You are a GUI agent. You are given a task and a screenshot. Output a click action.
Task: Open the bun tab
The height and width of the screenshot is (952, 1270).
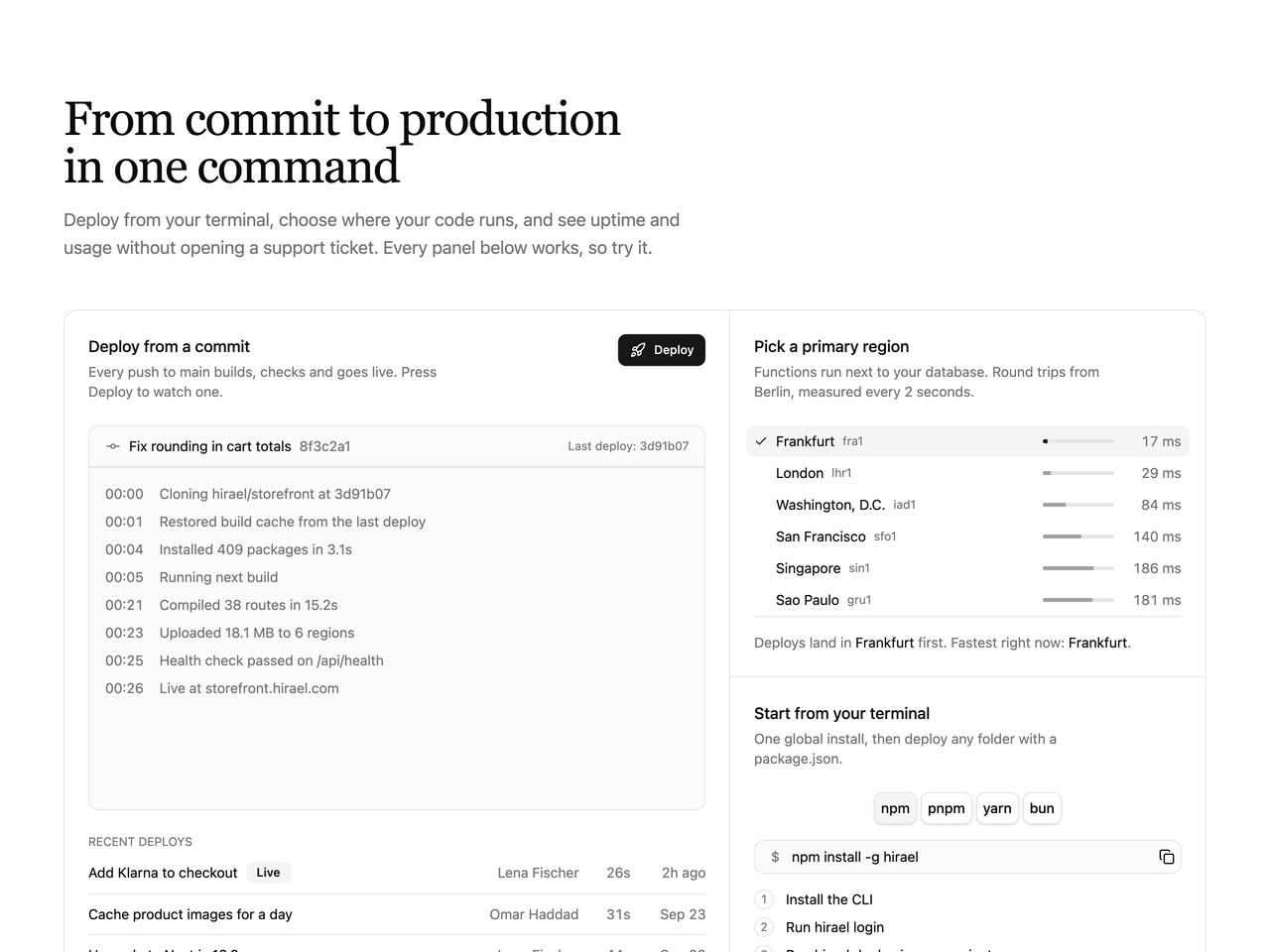click(x=1042, y=808)
